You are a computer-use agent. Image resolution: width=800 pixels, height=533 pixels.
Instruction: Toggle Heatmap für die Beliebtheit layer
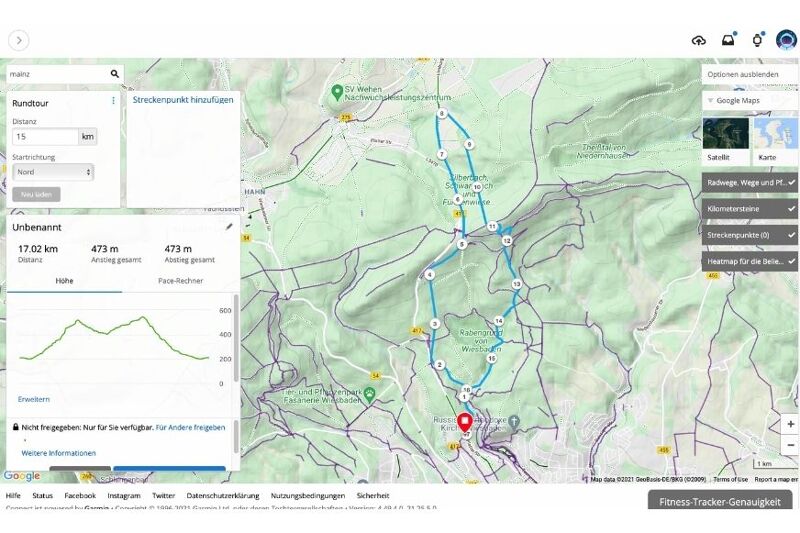pyautogui.click(x=750, y=261)
